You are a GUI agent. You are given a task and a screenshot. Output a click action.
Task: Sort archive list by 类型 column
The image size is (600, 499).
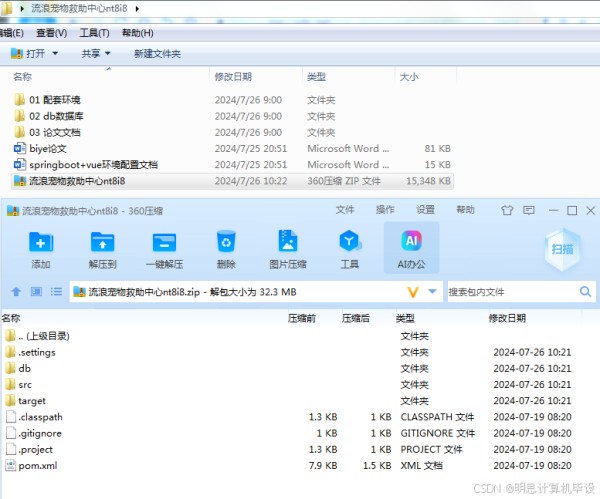405,318
